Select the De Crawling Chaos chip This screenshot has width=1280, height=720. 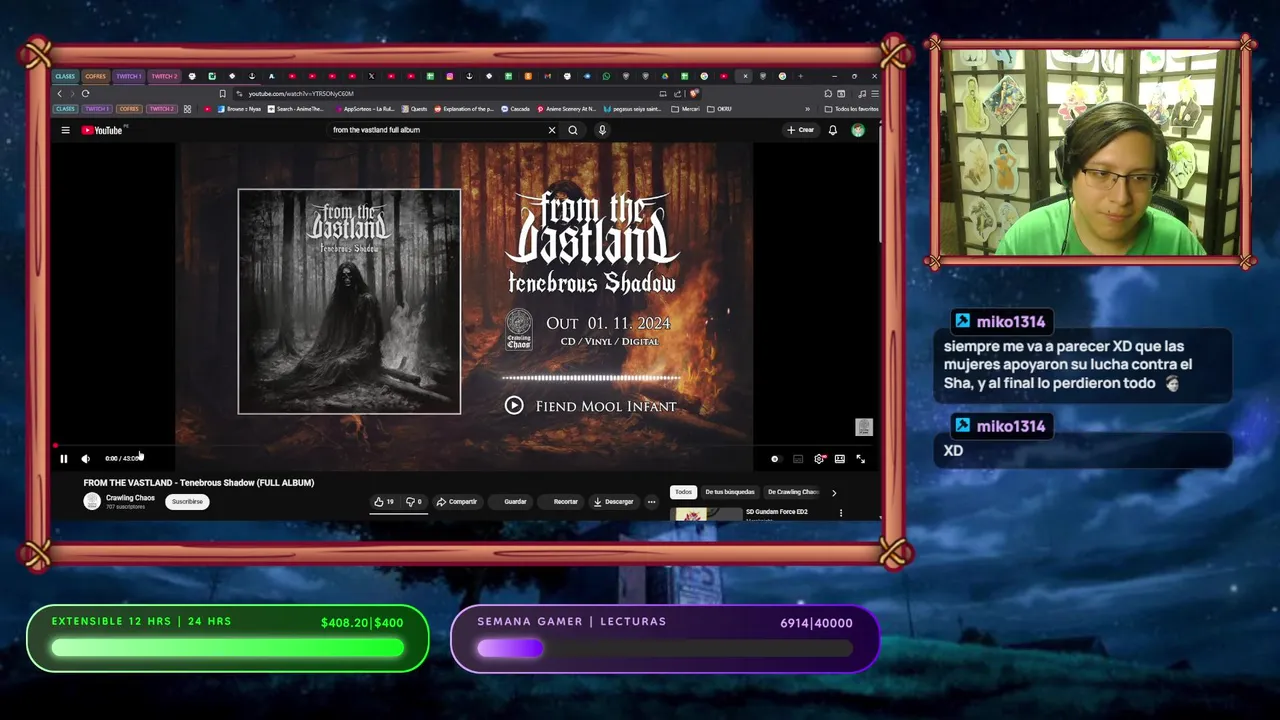coord(793,492)
